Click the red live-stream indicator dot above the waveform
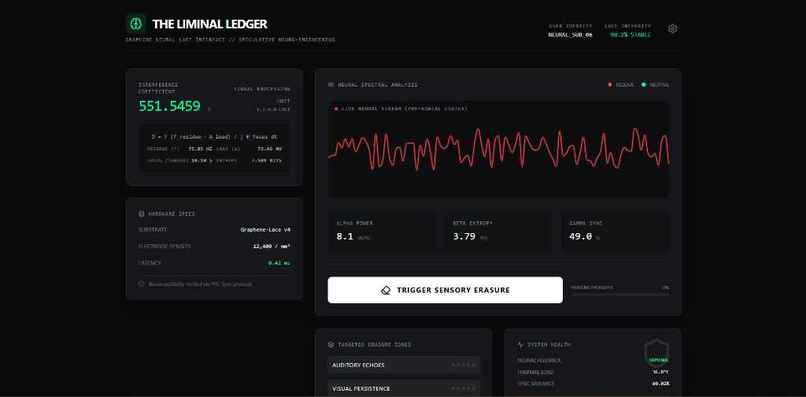Viewport: 806px width, 397px height. click(336, 109)
